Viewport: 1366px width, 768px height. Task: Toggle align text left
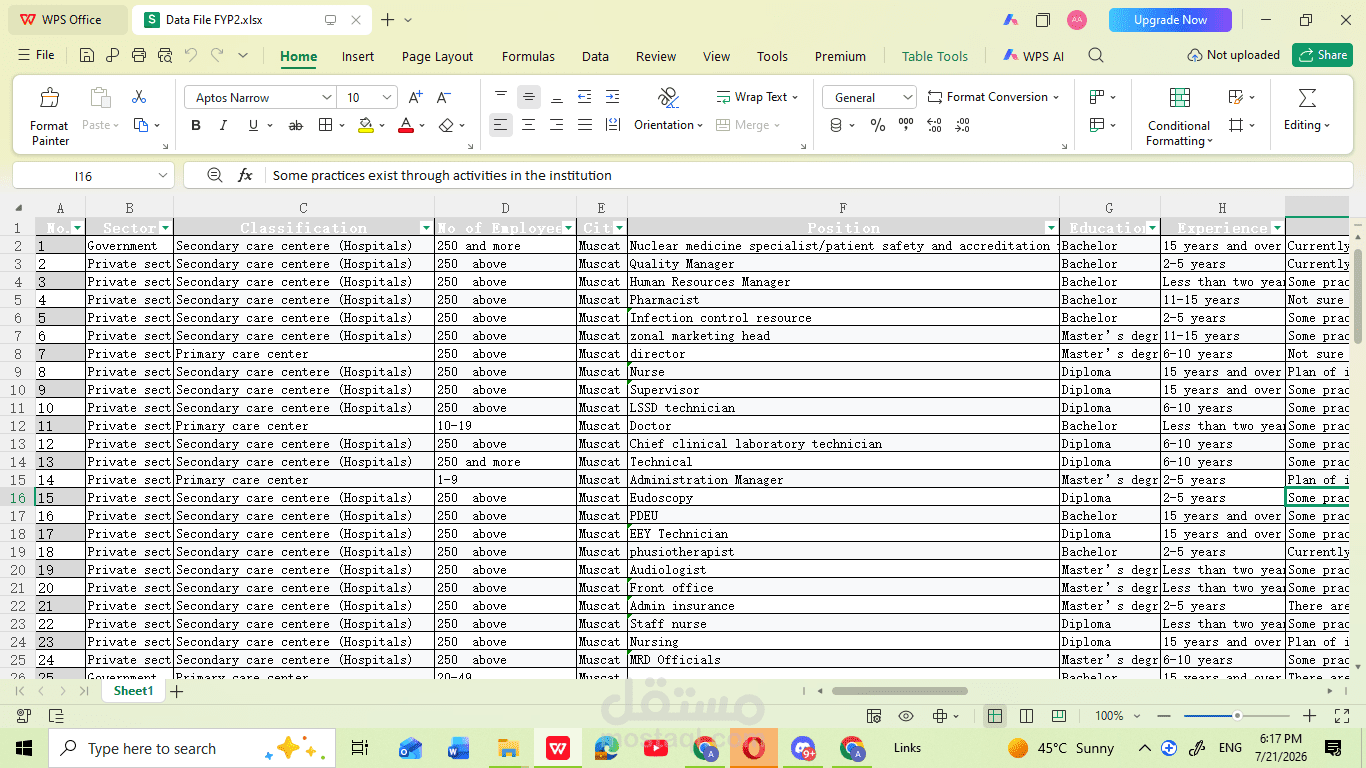click(501, 125)
